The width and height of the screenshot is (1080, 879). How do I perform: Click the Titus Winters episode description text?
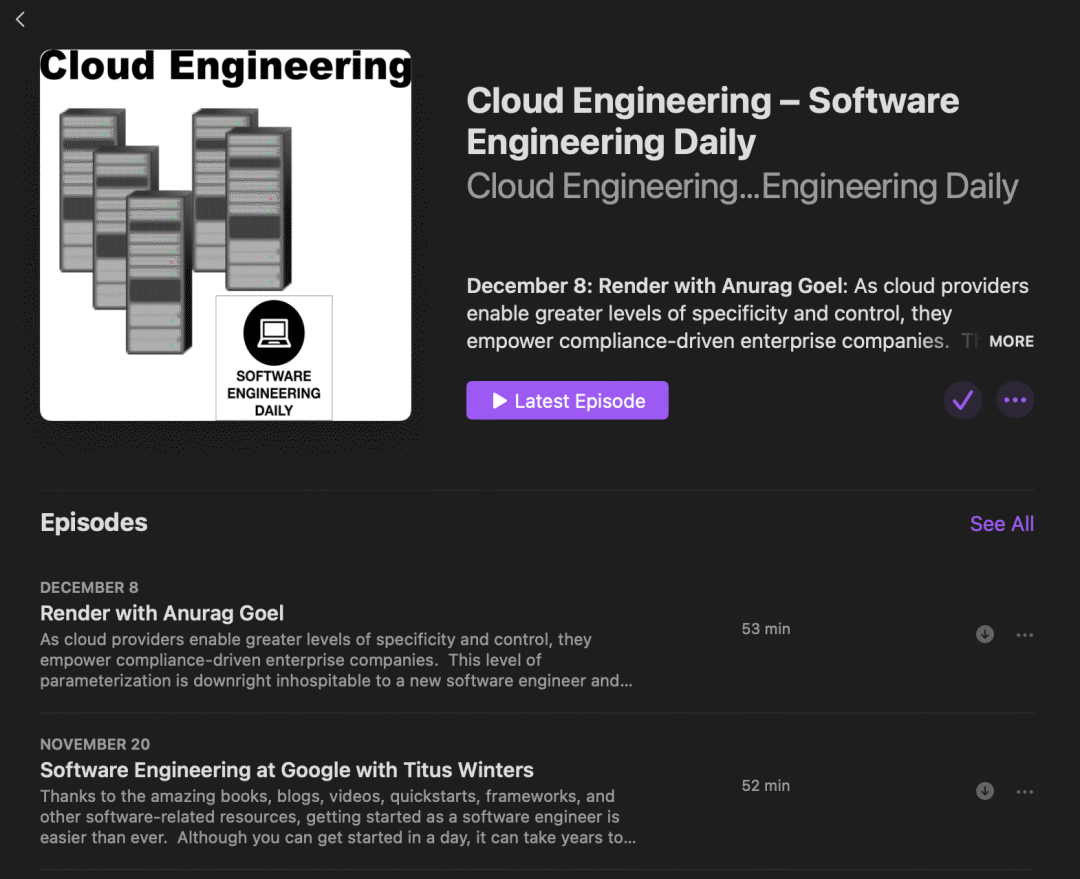tap(338, 817)
